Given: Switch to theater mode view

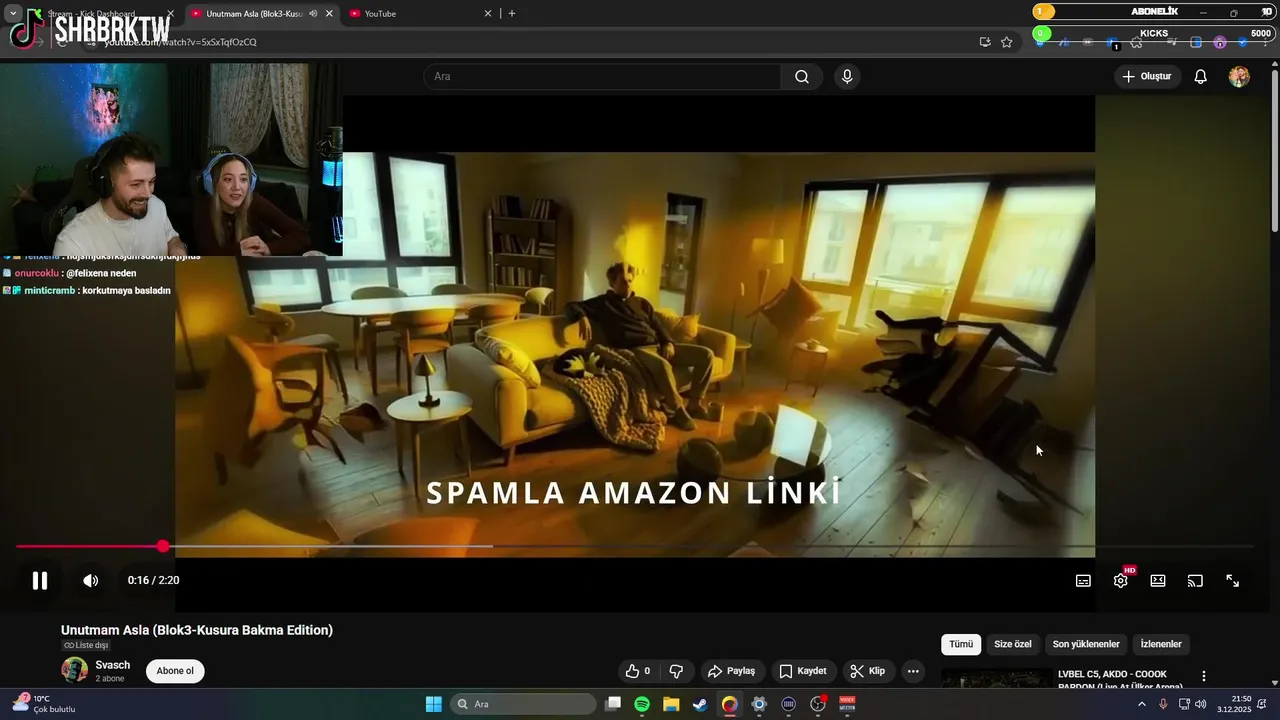Looking at the screenshot, I should [x=1158, y=580].
